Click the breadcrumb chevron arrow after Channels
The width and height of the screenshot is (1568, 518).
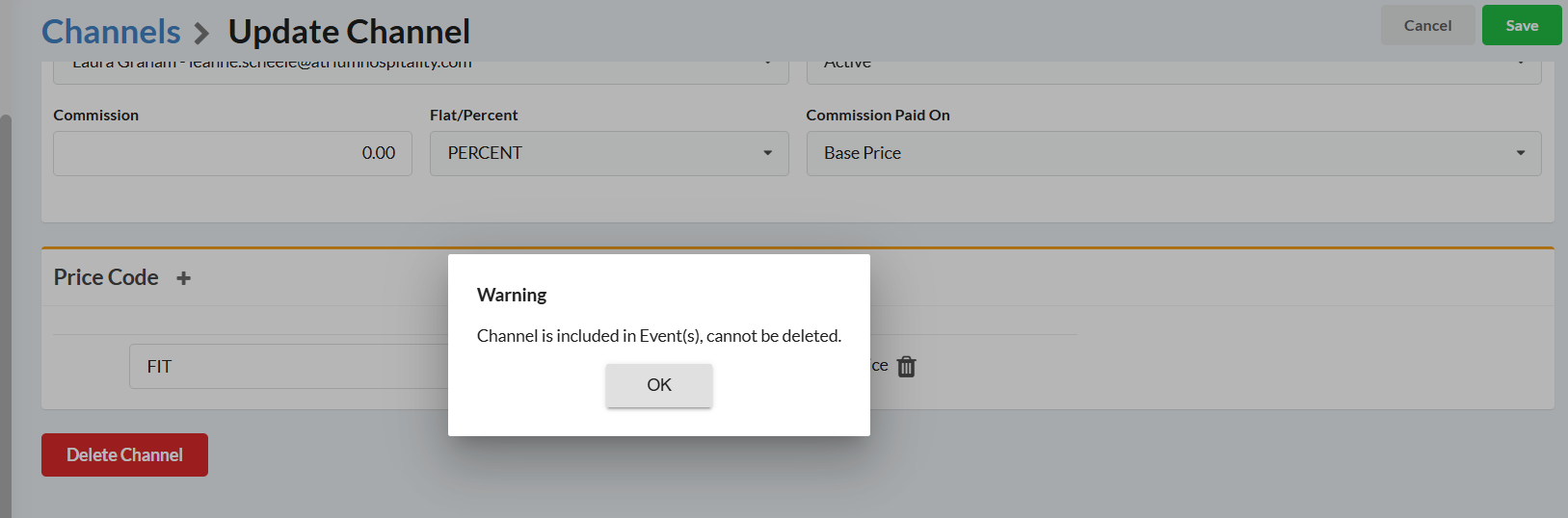pos(201,34)
